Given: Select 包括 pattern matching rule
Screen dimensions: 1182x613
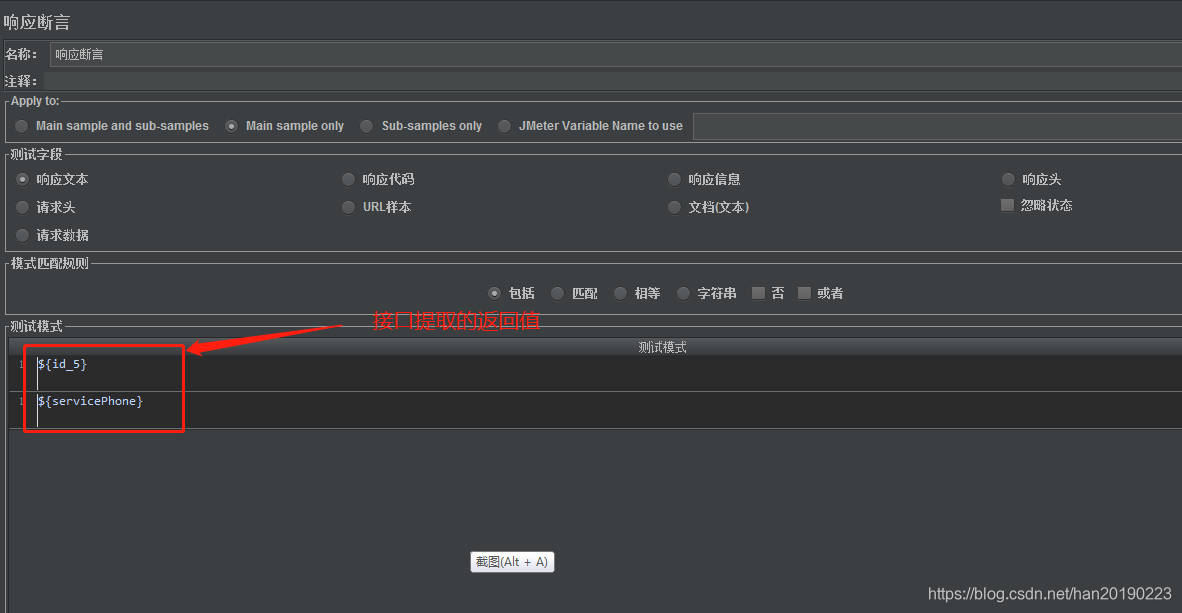Looking at the screenshot, I should point(495,293).
